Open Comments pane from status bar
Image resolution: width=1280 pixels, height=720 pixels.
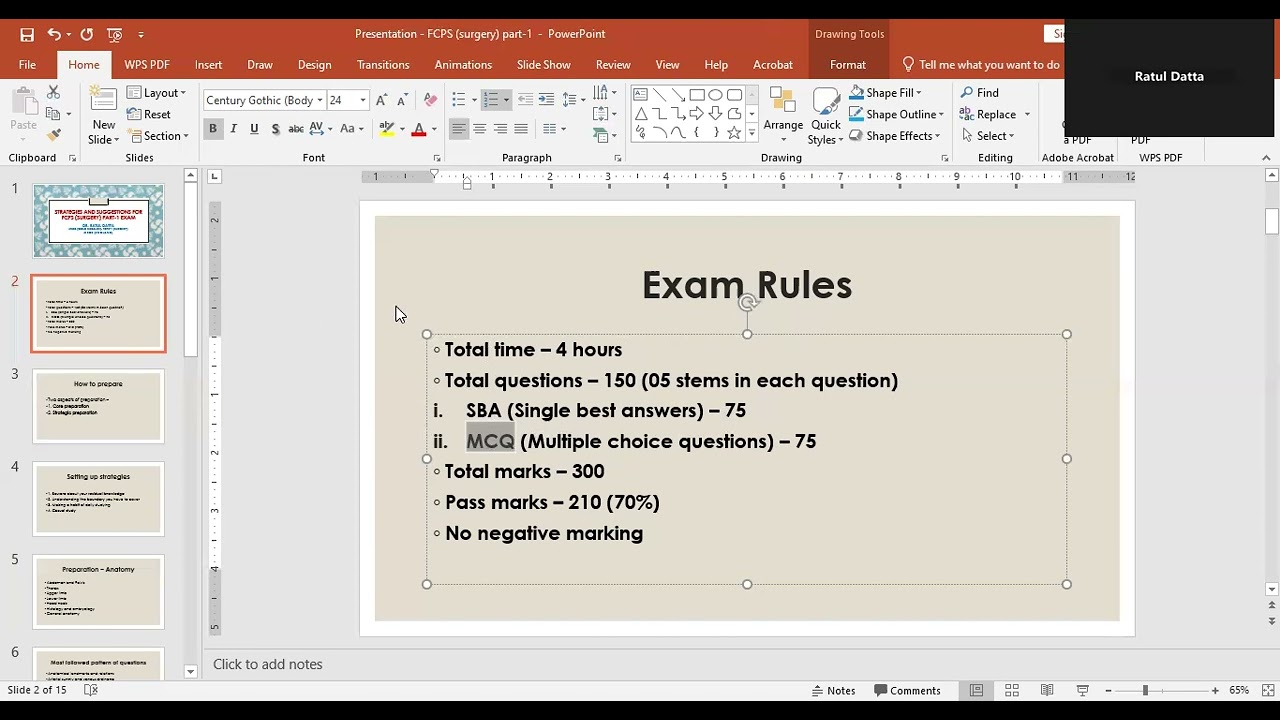[907, 690]
